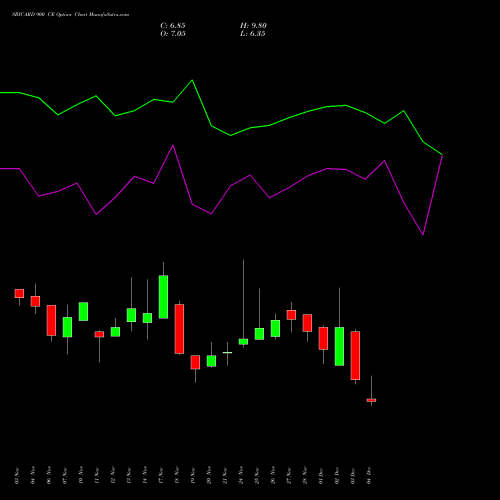Select the tall green candle above 17 Nov
This screenshot has height=500, width=500.
[163, 297]
